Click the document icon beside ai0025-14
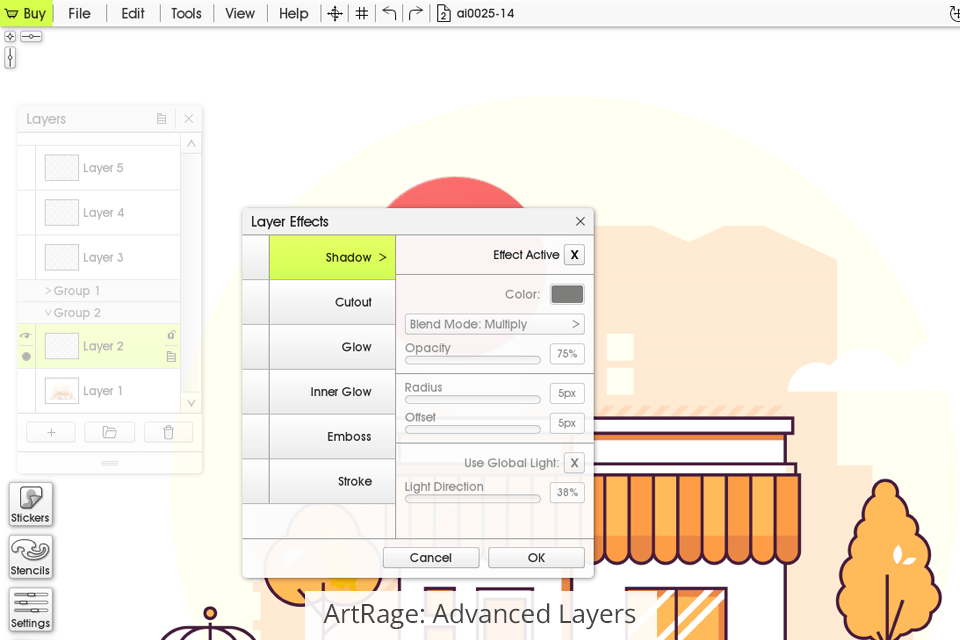The height and width of the screenshot is (640, 960). coord(443,13)
